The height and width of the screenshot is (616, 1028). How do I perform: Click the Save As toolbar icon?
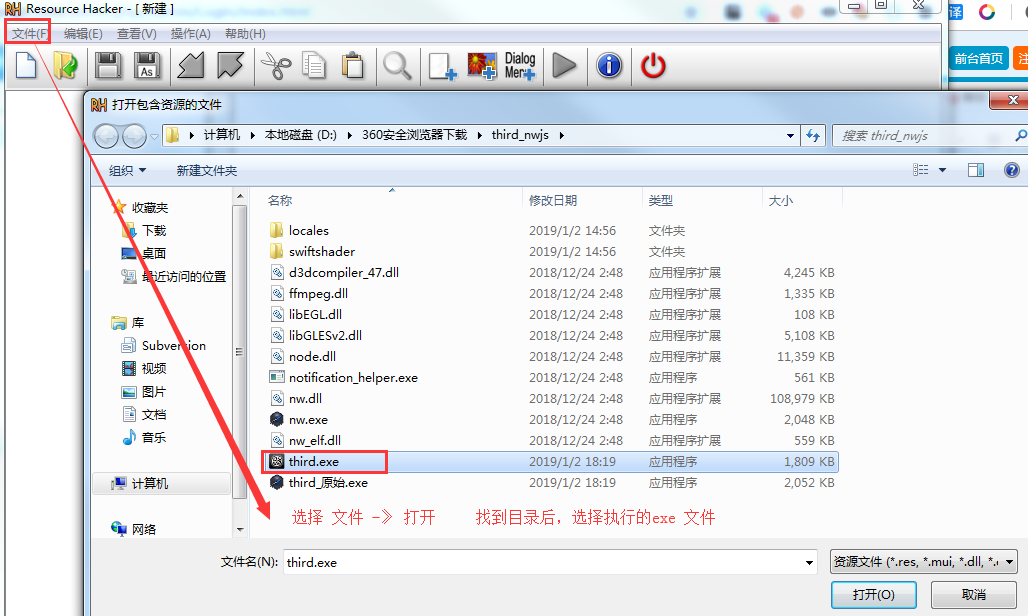pos(147,66)
